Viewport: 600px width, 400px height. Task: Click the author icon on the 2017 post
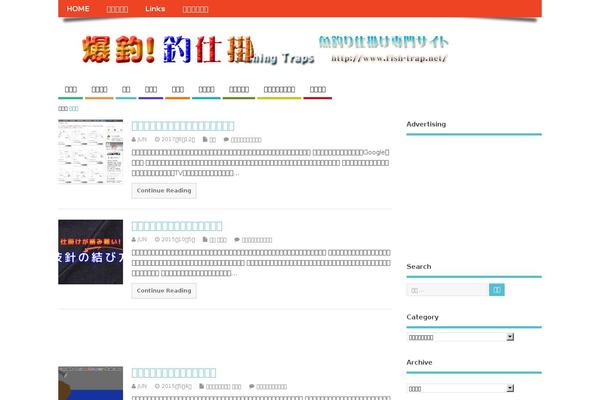point(134,140)
